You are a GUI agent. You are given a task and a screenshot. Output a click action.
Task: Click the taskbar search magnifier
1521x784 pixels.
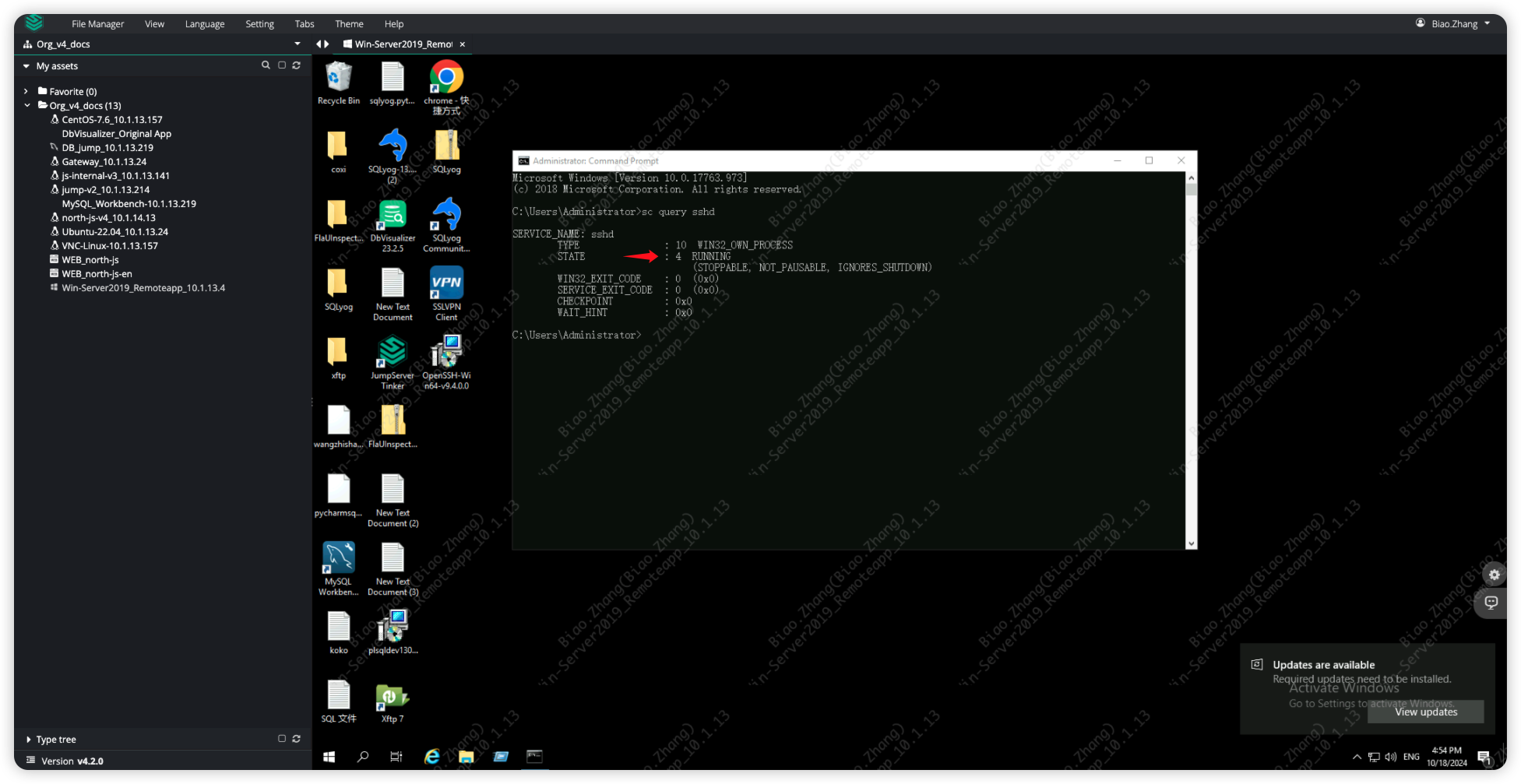362,757
